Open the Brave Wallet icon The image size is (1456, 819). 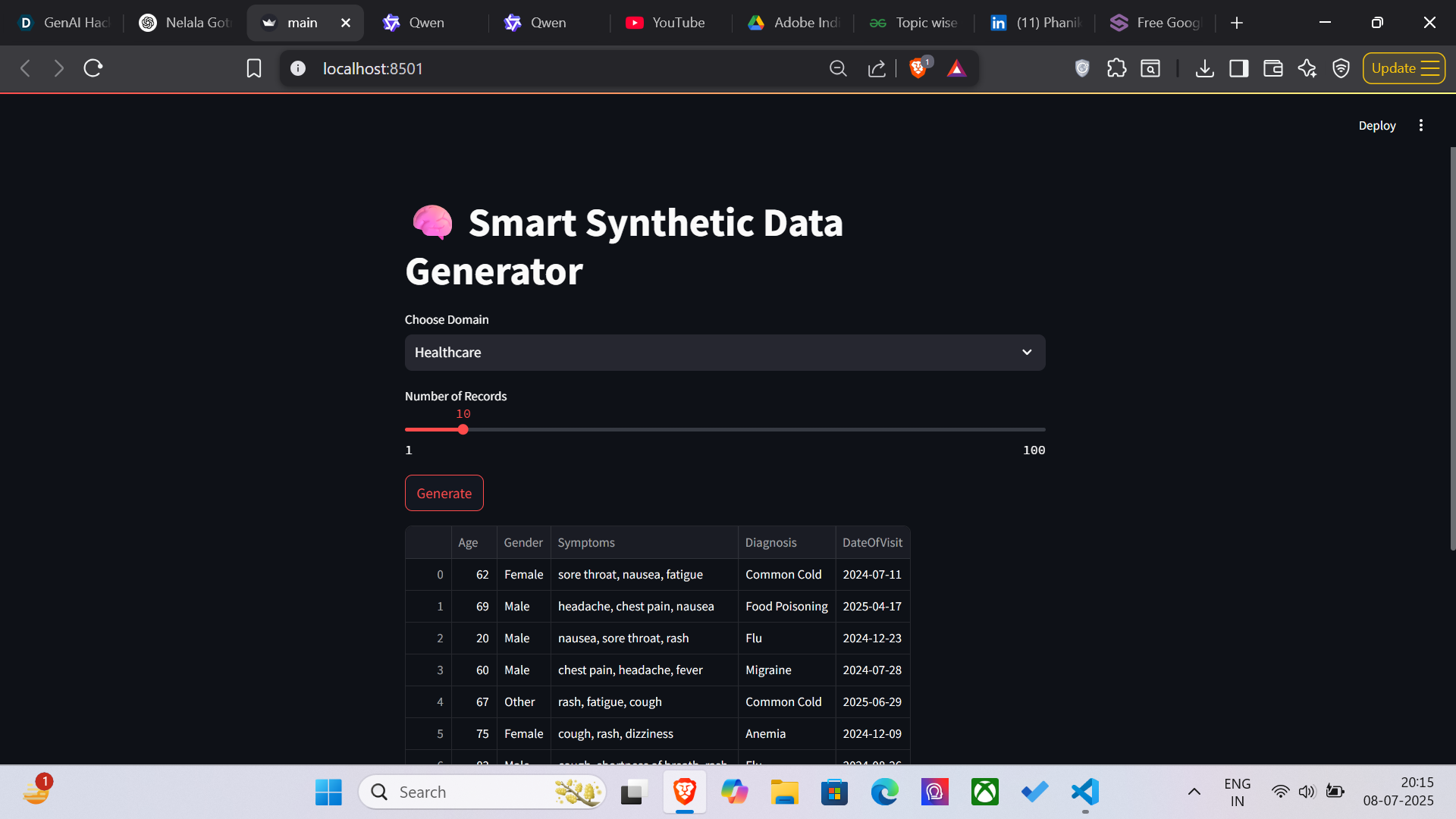[x=1272, y=69]
